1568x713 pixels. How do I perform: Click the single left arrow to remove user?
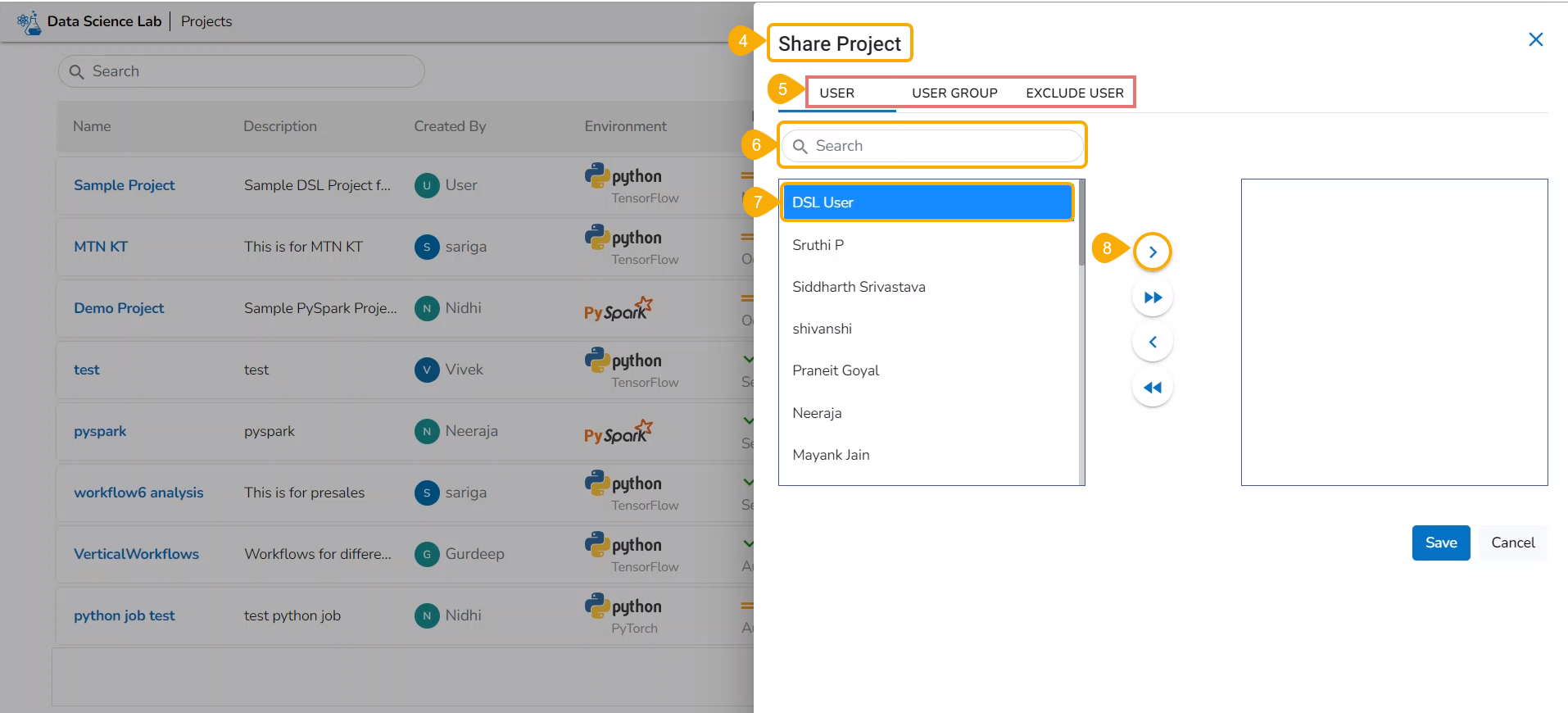click(x=1152, y=342)
